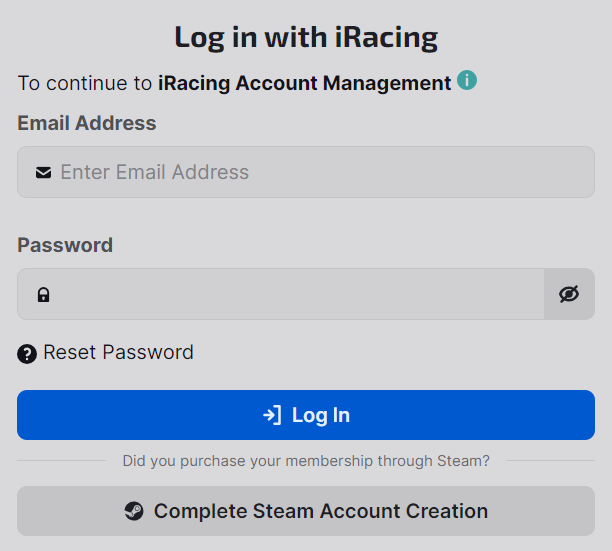Click the teal info icon beside Account Management
612x551 pixels.
point(467,80)
